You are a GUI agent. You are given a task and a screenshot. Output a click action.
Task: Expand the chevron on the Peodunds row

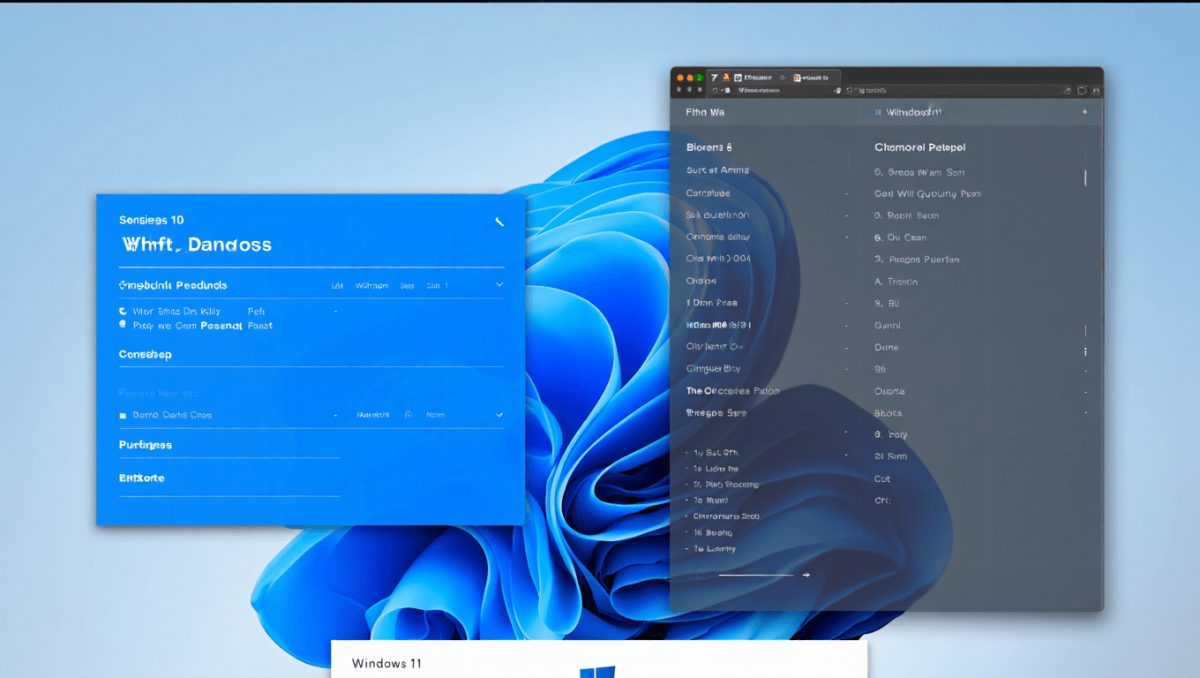499,285
